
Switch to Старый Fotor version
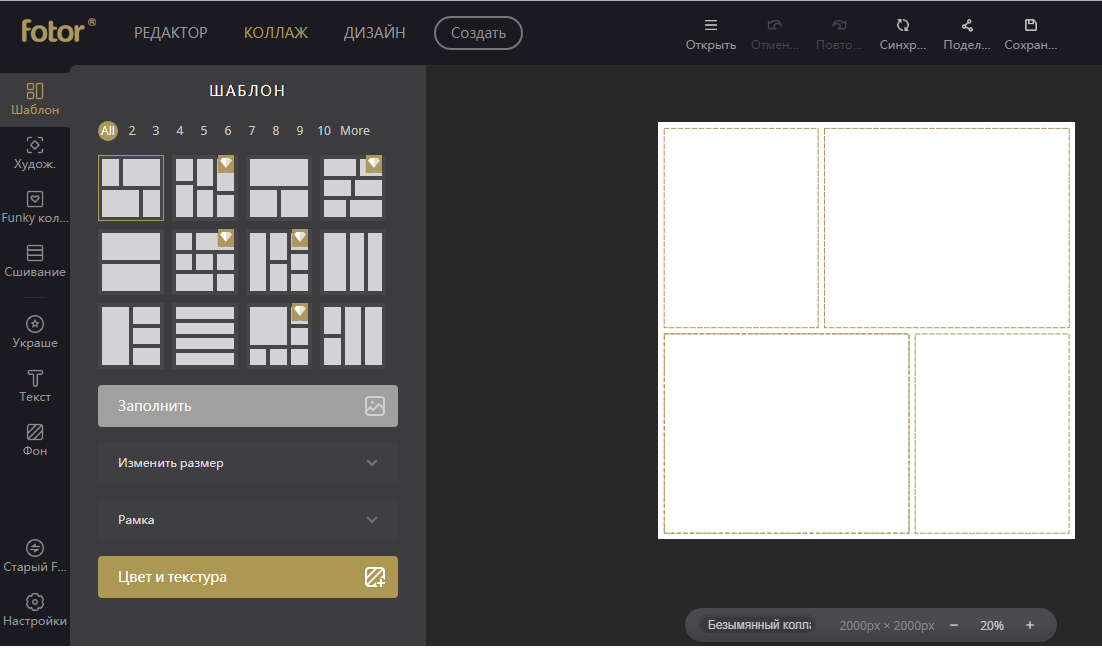[x=34, y=556]
